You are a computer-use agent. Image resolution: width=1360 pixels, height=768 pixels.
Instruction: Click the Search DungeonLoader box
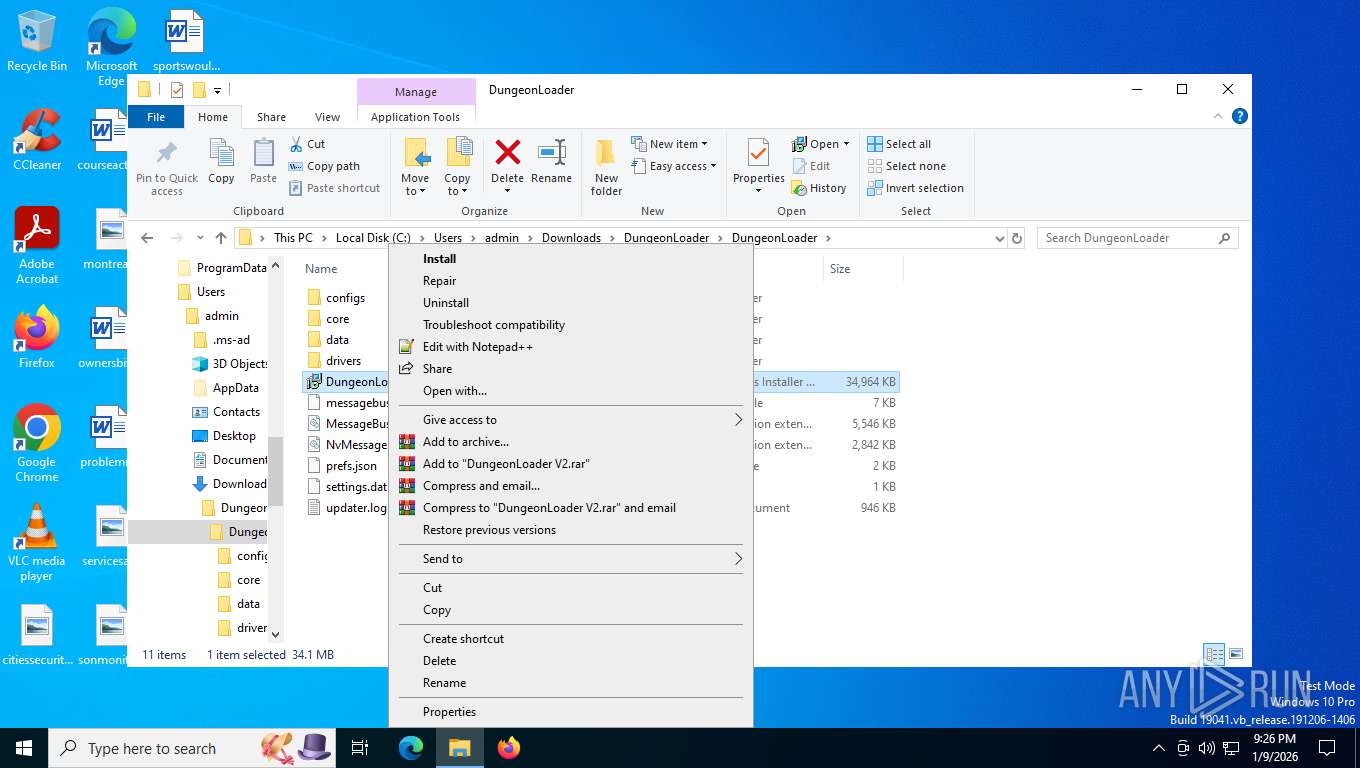point(1137,238)
